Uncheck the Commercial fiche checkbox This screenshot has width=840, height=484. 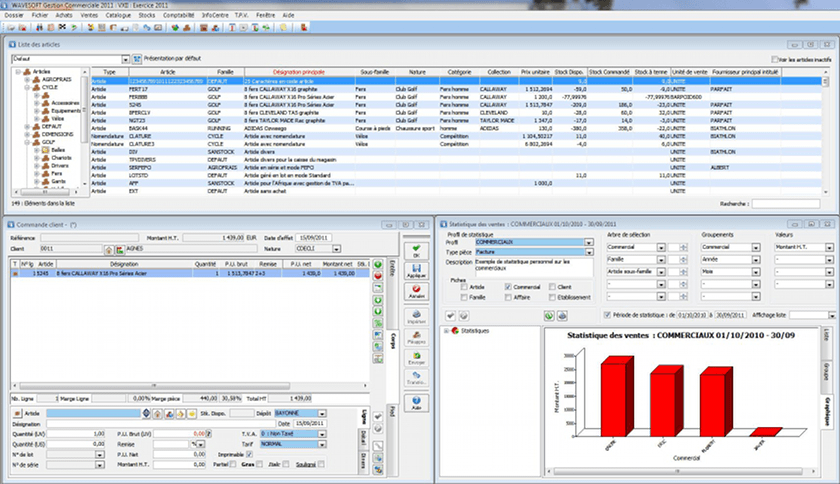point(508,287)
